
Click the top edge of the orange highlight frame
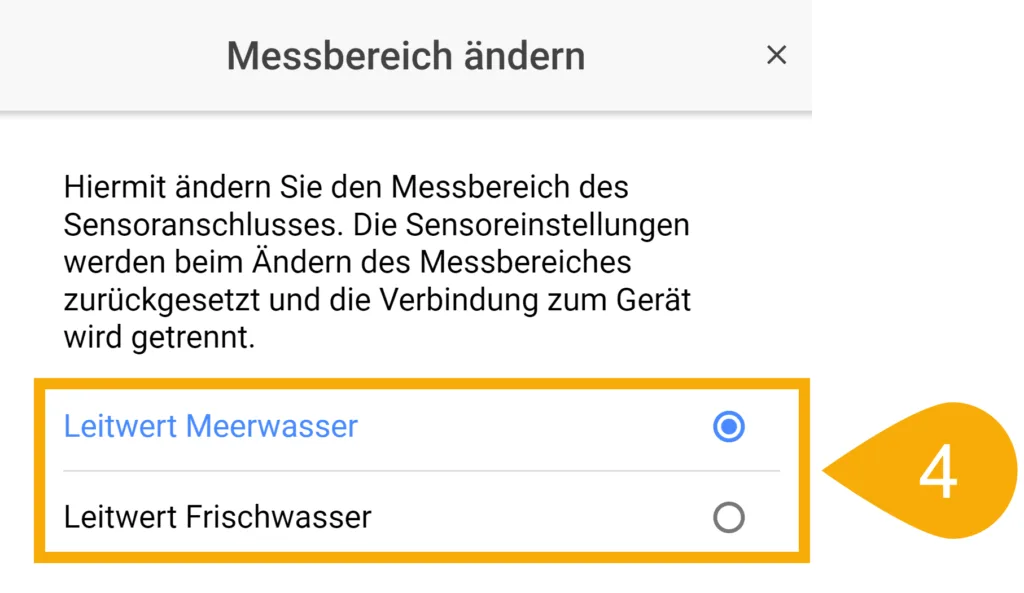(x=420, y=383)
